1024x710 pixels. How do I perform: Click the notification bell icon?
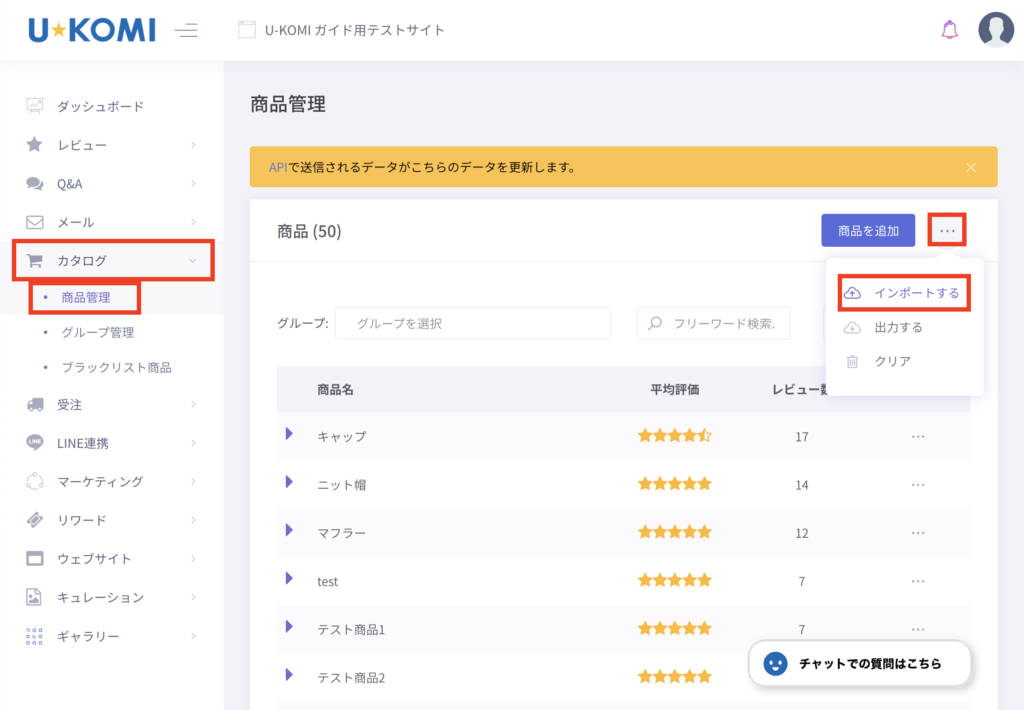(949, 30)
